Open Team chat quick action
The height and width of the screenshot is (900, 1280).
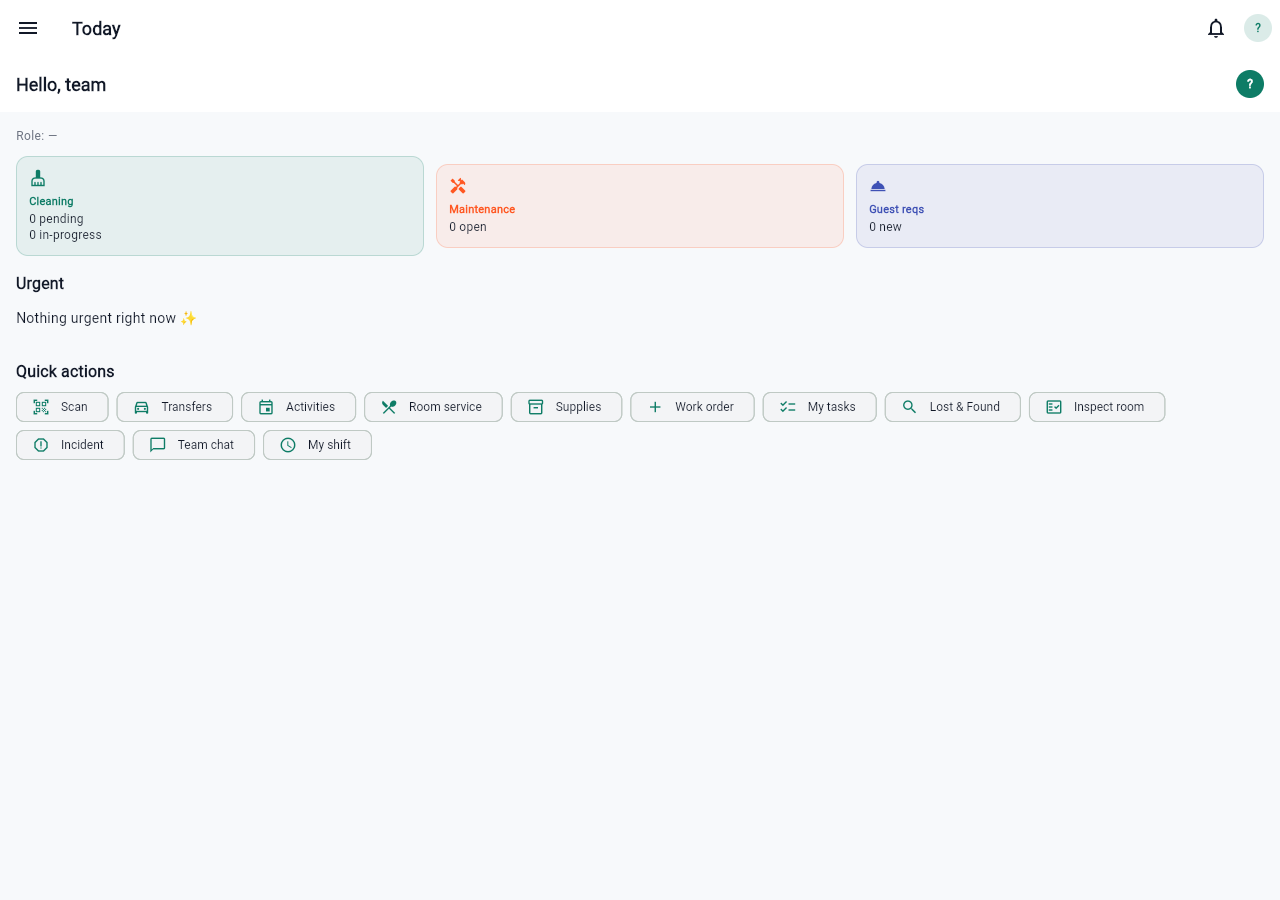194,445
